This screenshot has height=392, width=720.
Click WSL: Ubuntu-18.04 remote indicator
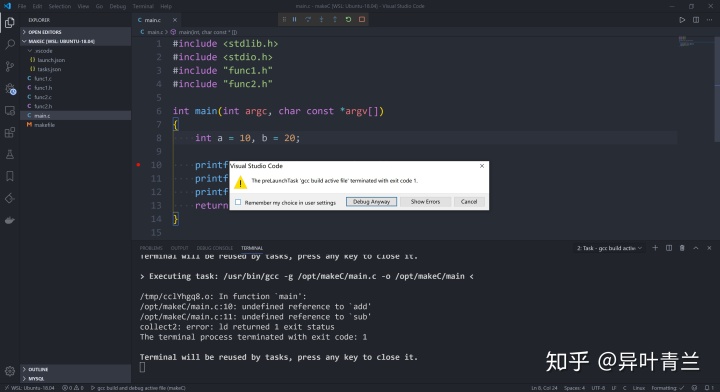coord(29,388)
